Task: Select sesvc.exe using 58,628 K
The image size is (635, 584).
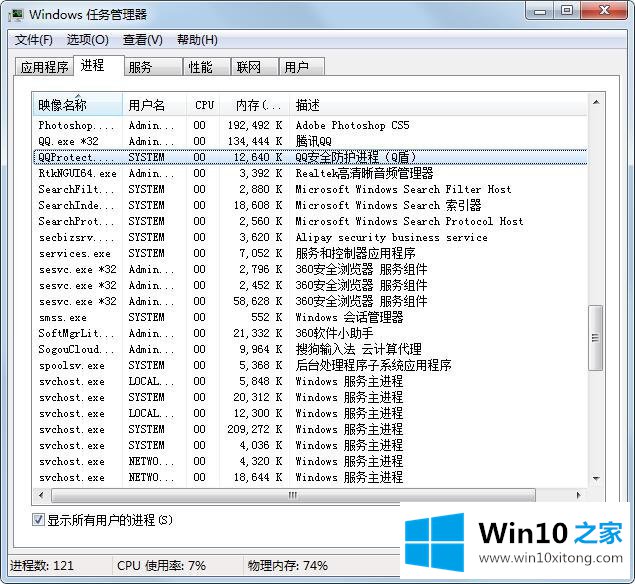Action: [310, 301]
